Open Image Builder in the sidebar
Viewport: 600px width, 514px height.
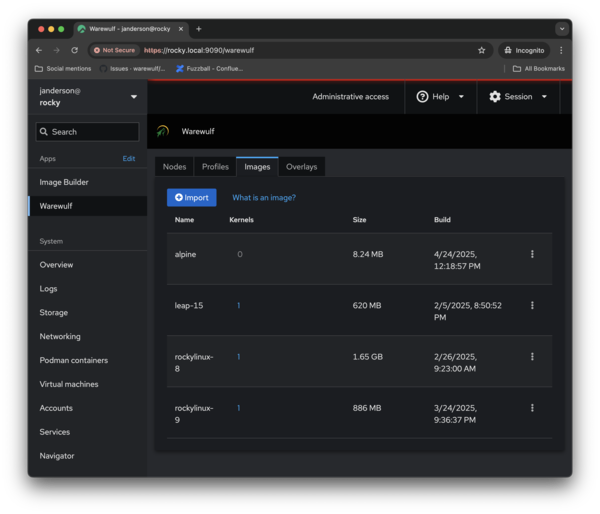(88, 182)
